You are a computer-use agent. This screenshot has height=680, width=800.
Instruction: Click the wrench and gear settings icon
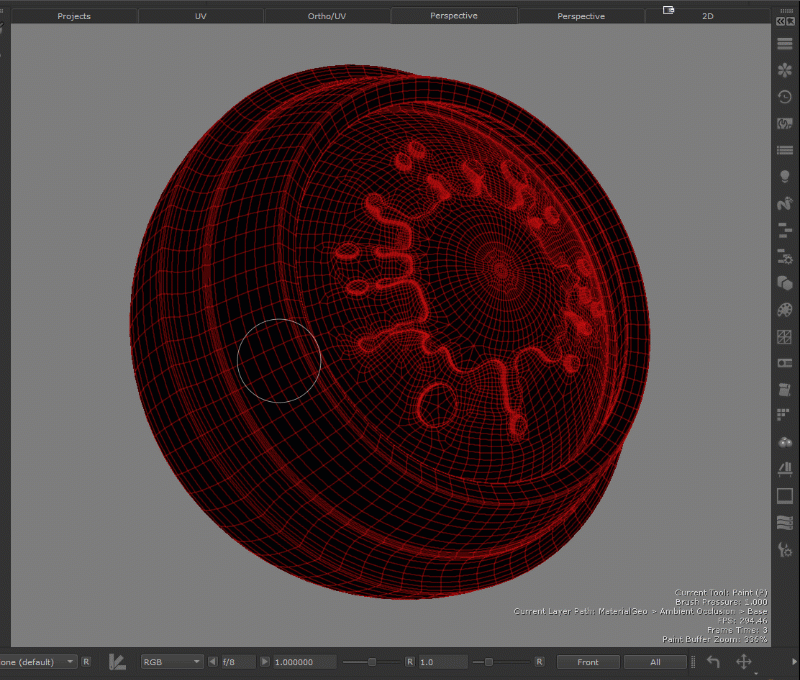(785, 549)
